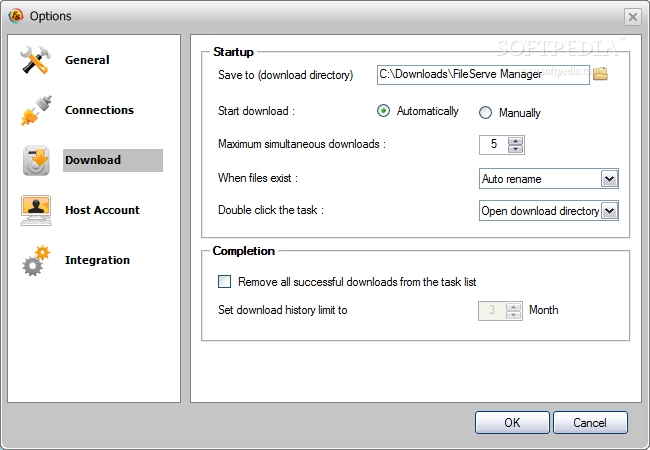Expand the When files exist dropdown arrow
Screen dimensions: 650x450
pyautogui.click(x=609, y=179)
